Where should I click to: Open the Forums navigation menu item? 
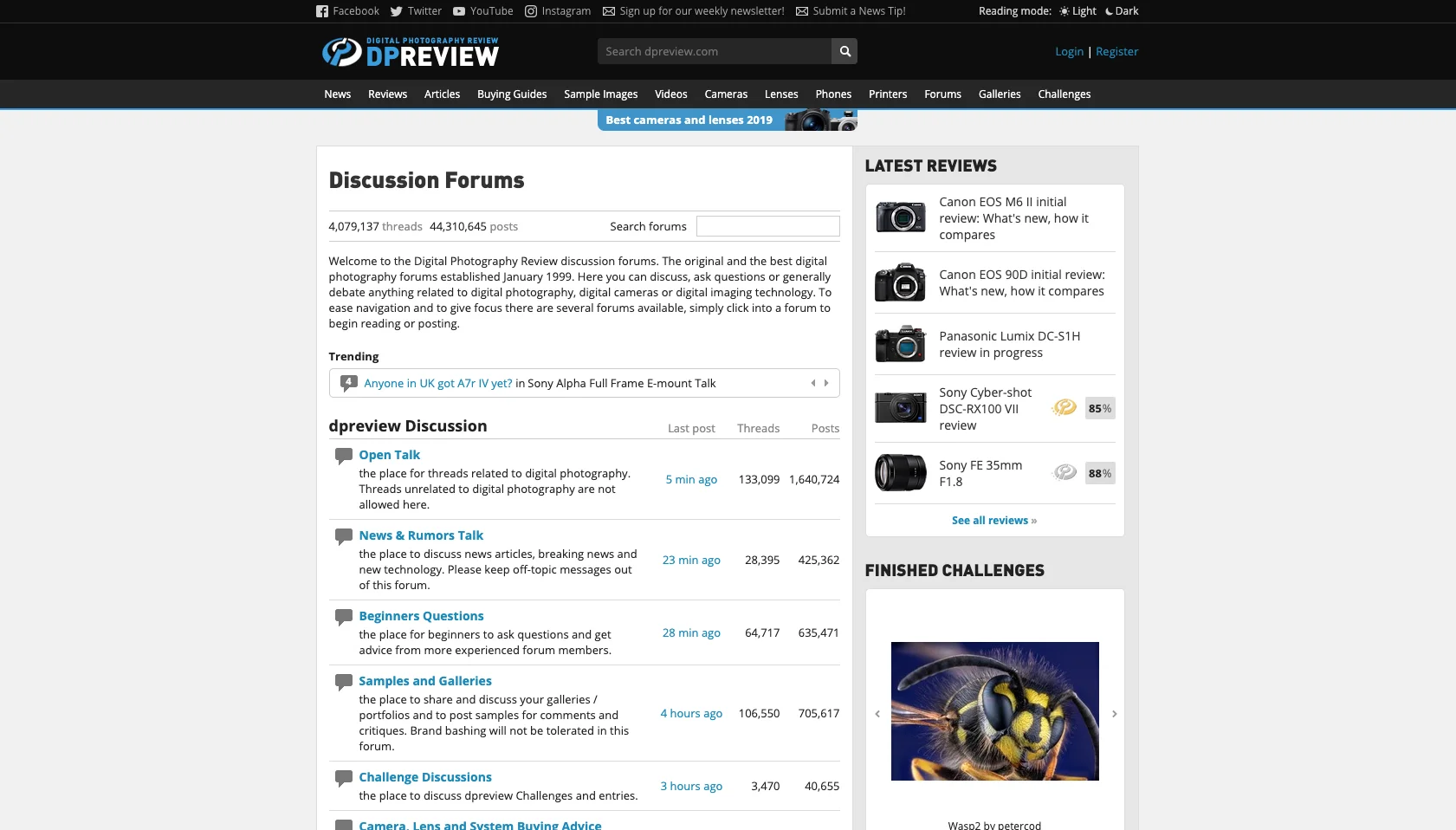[x=942, y=94]
